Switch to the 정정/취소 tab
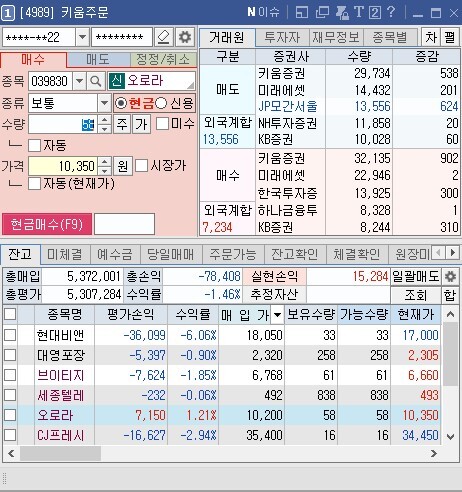 pyautogui.click(x=163, y=60)
